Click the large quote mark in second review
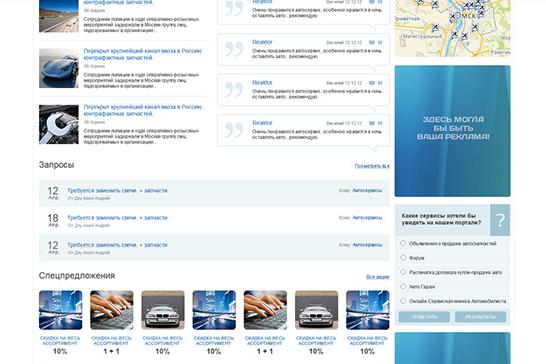 [234, 49]
